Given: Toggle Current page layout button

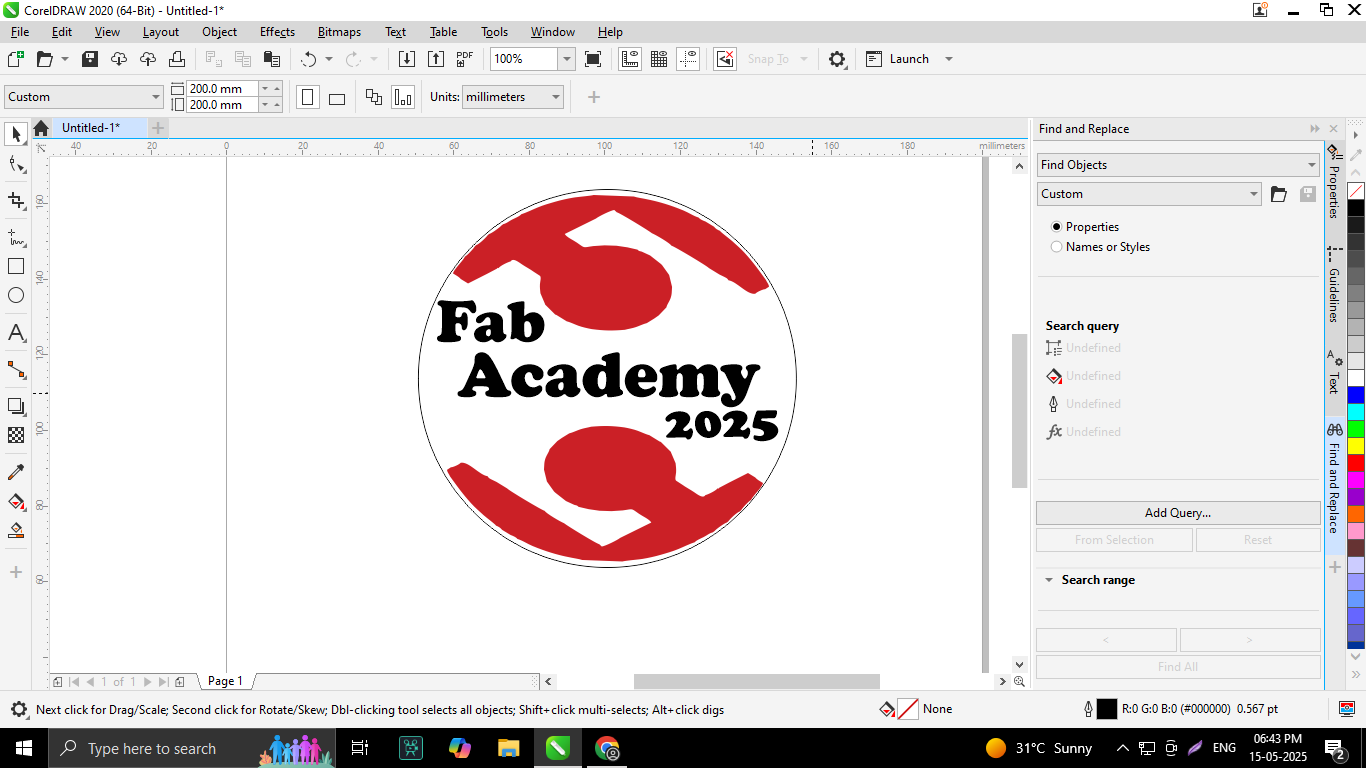Looking at the screenshot, I should pyautogui.click(x=403, y=97).
